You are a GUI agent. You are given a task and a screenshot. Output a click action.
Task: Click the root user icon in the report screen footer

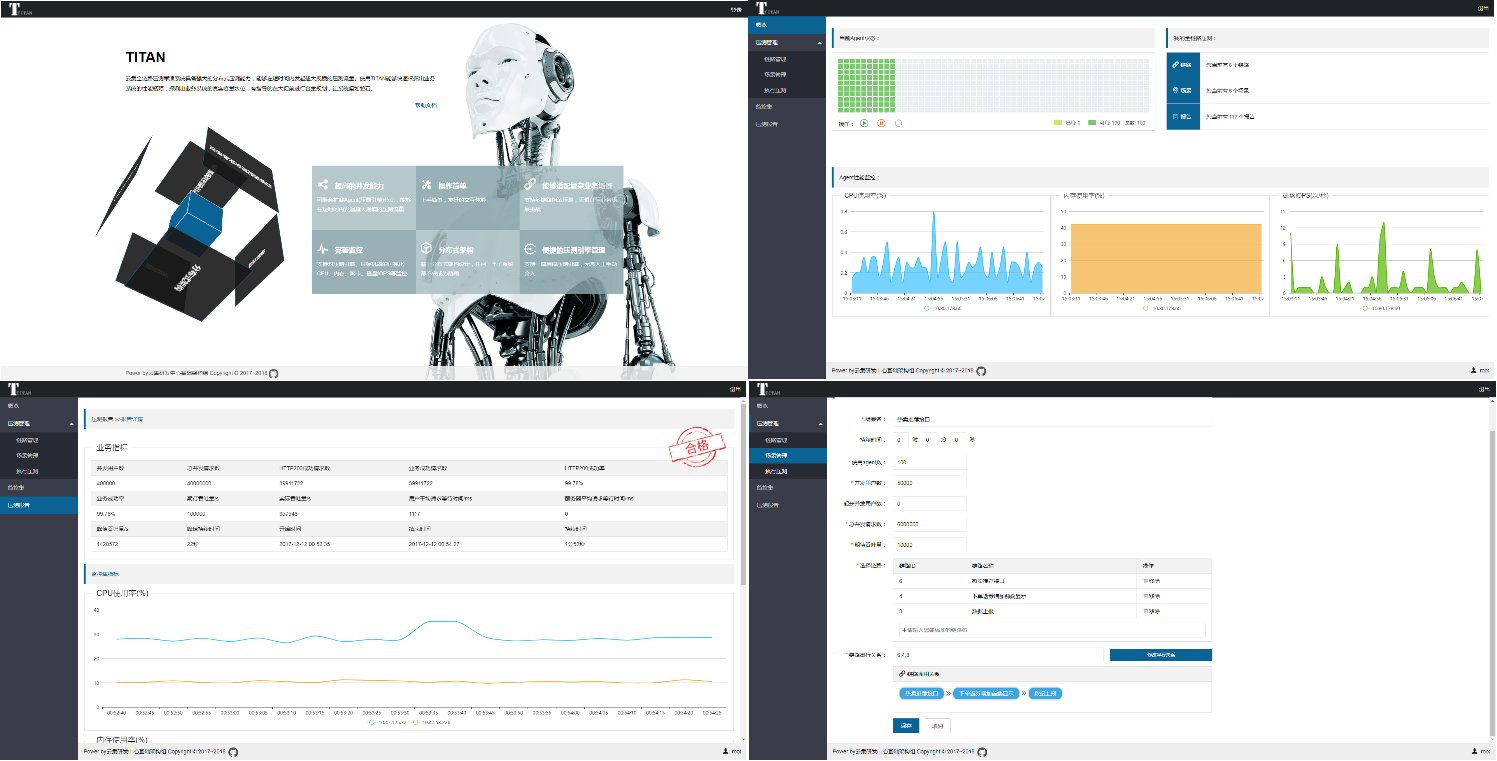[x=725, y=751]
